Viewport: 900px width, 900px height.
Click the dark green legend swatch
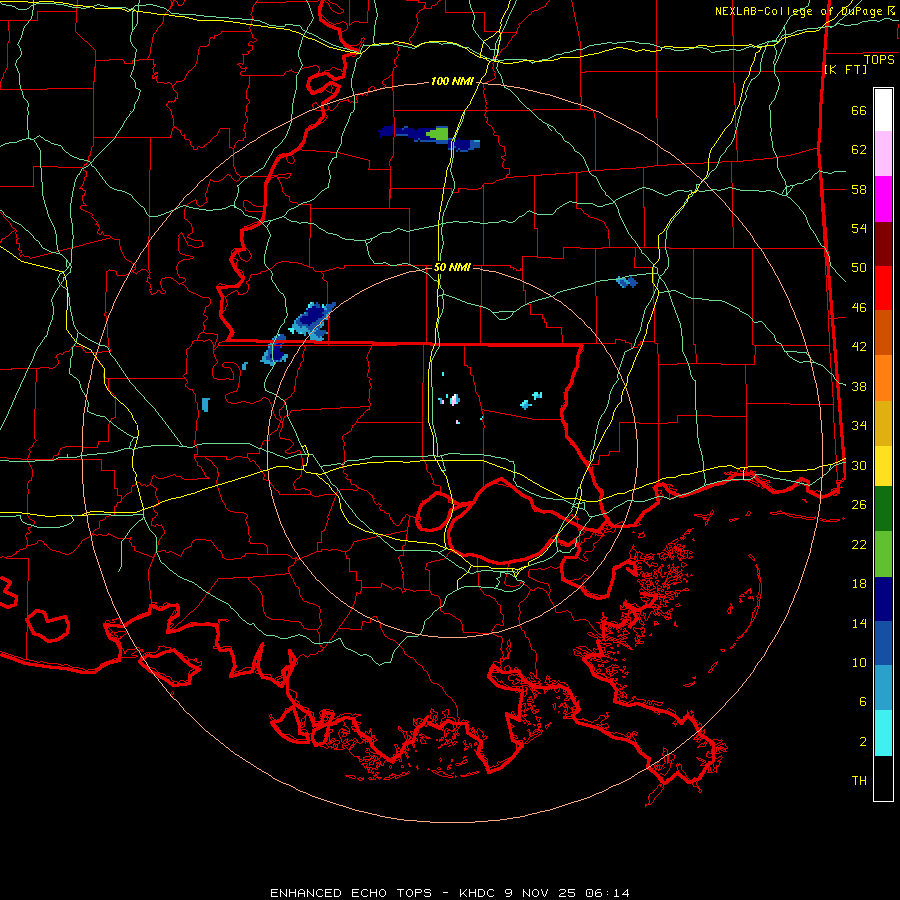(x=883, y=509)
